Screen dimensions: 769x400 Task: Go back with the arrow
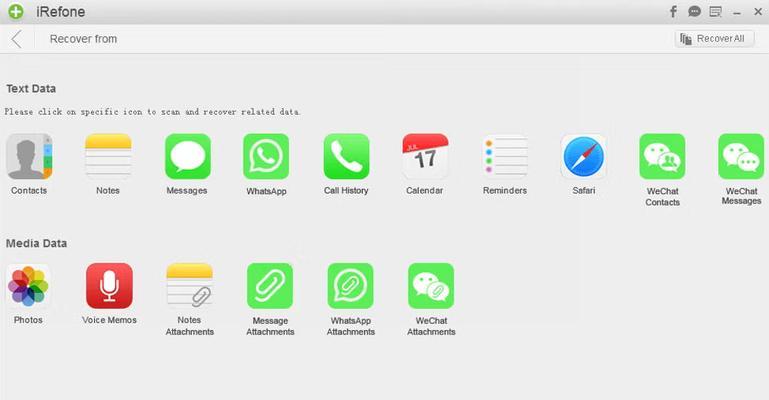coord(17,39)
